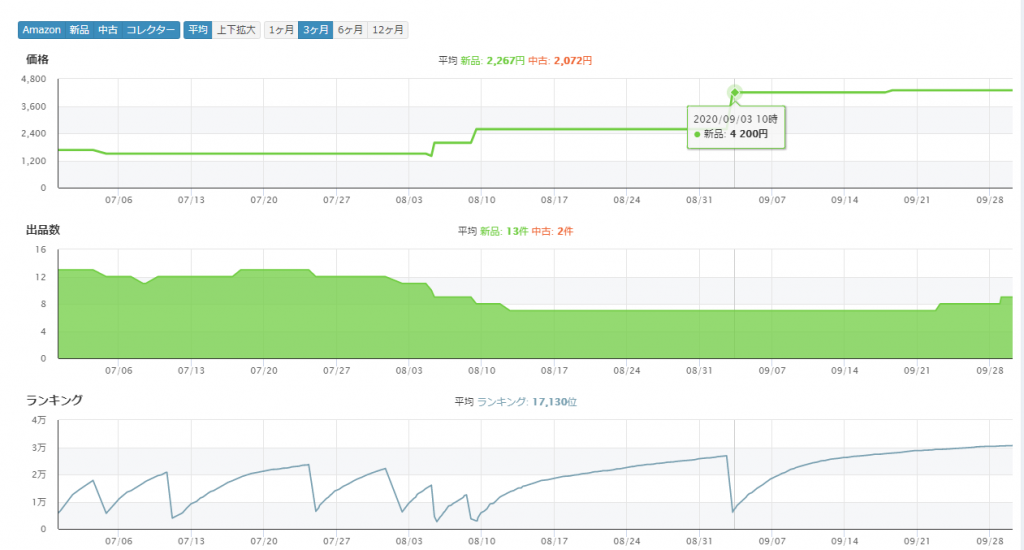Click the green data point marker on price chart
Screen dimensions: 1024x550
735,93
